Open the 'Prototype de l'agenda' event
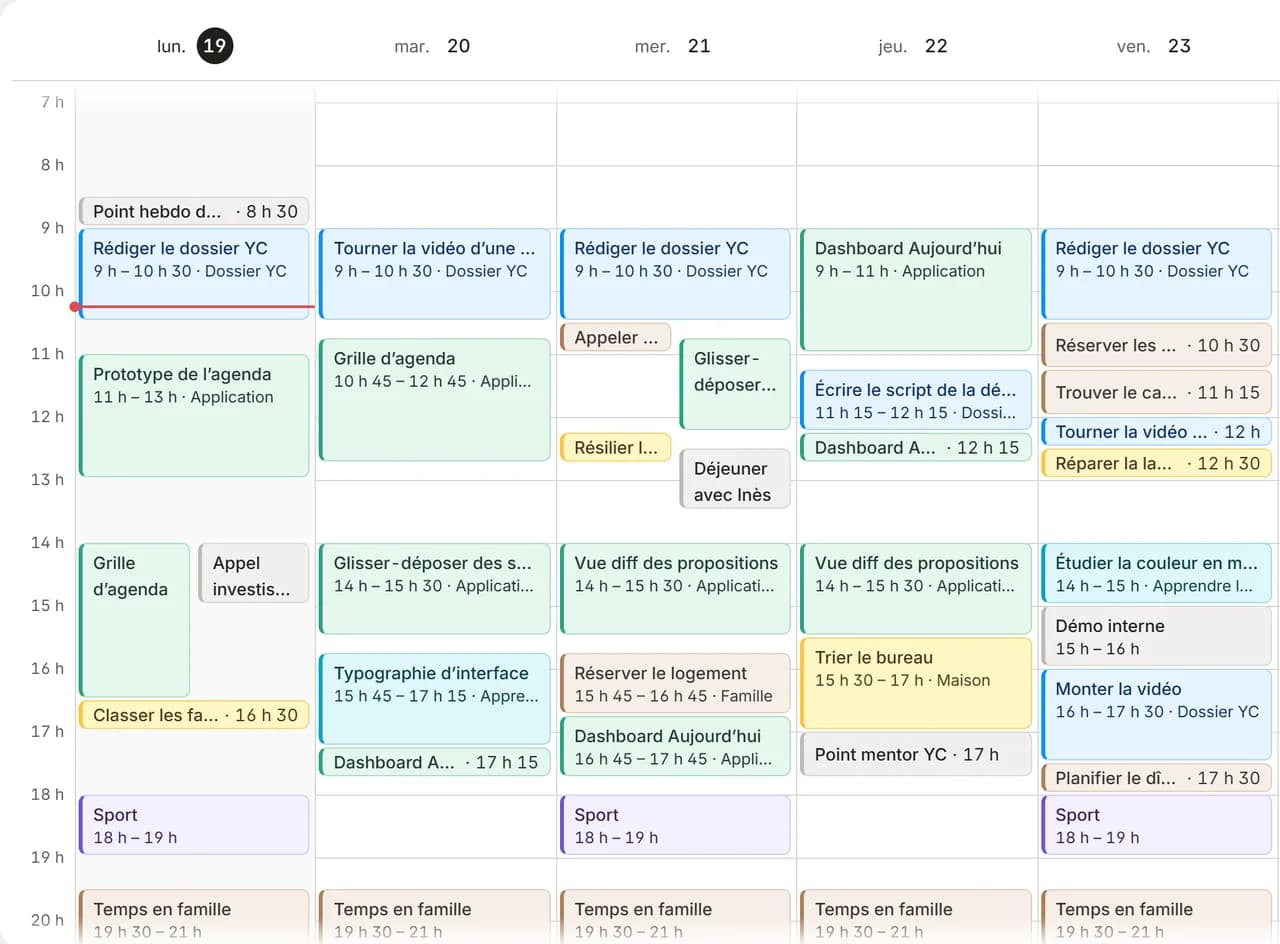Image resolution: width=1280 pixels, height=944 pixels. tap(194, 415)
